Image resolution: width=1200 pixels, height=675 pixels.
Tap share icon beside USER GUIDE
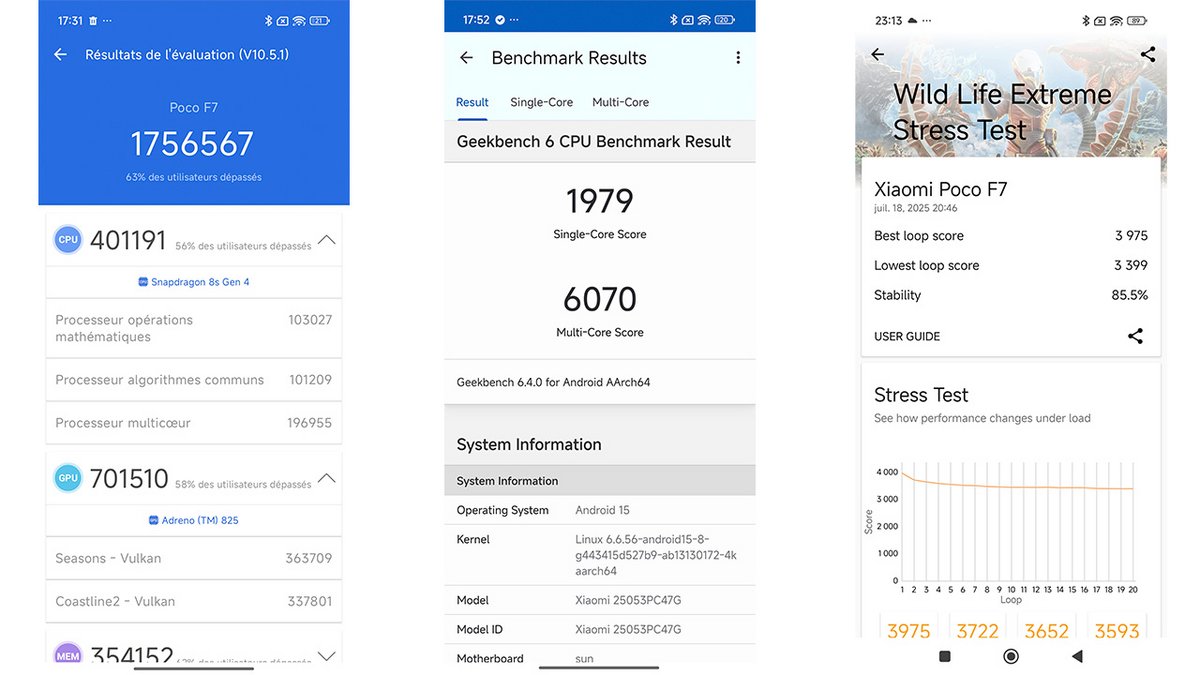click(1135, 336)
